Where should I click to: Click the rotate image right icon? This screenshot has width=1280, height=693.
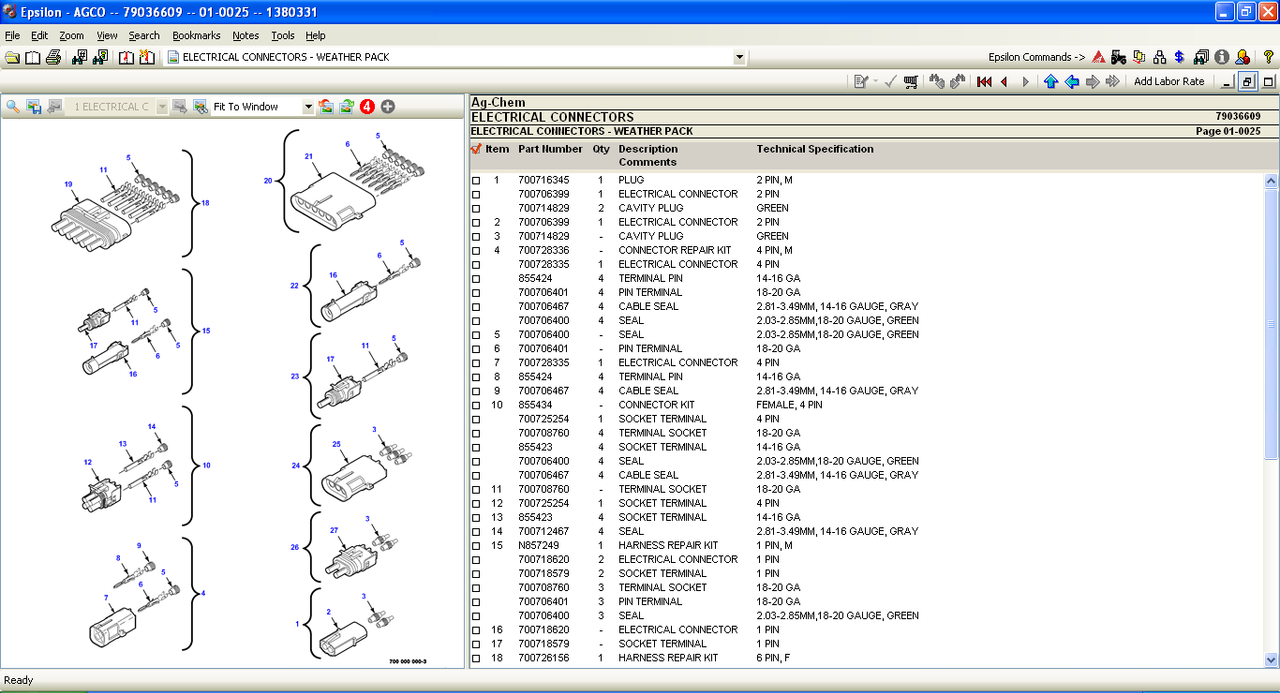tap(346, 106)
